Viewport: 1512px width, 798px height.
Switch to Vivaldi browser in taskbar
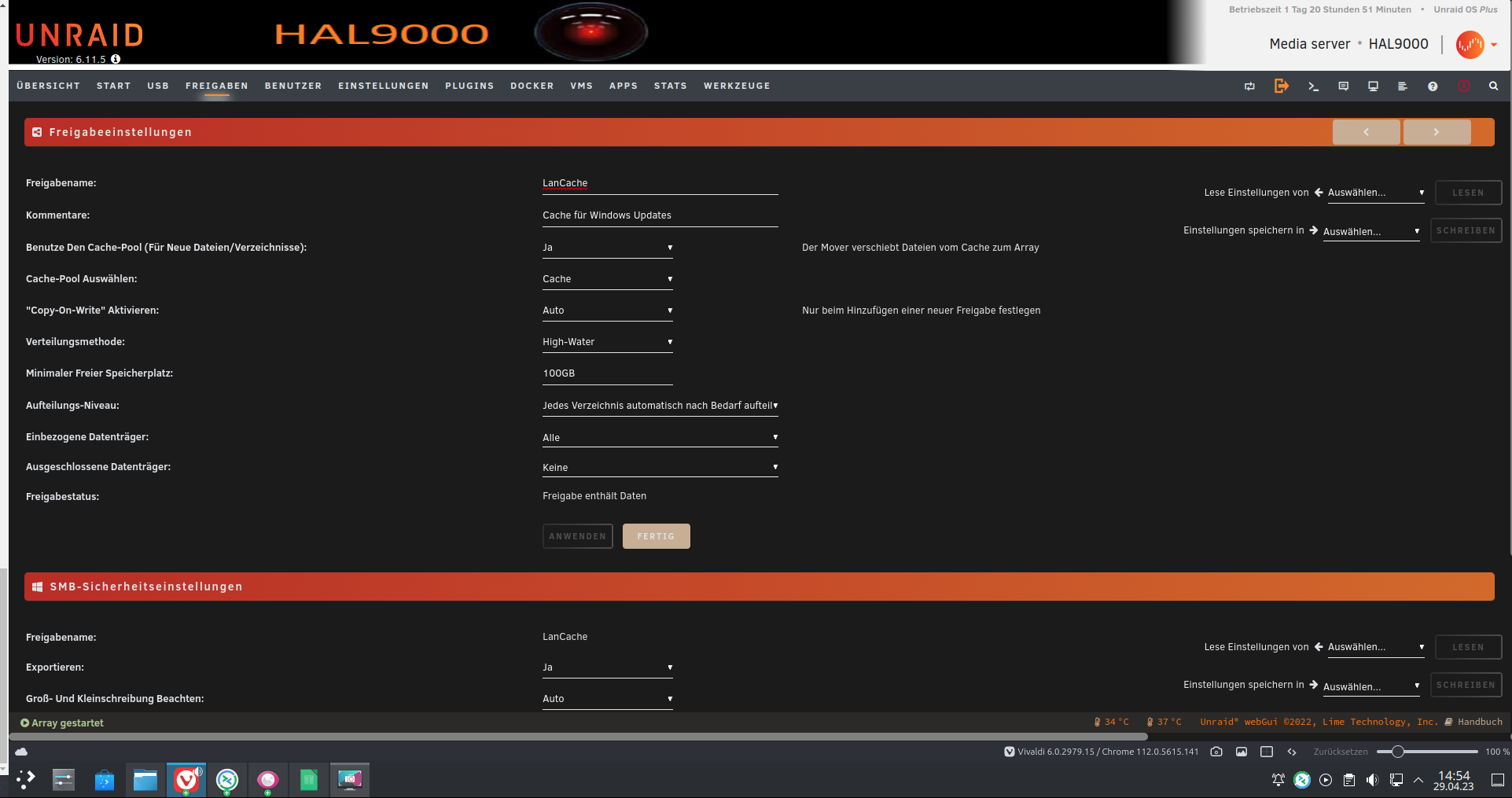[x=186, y=779]
